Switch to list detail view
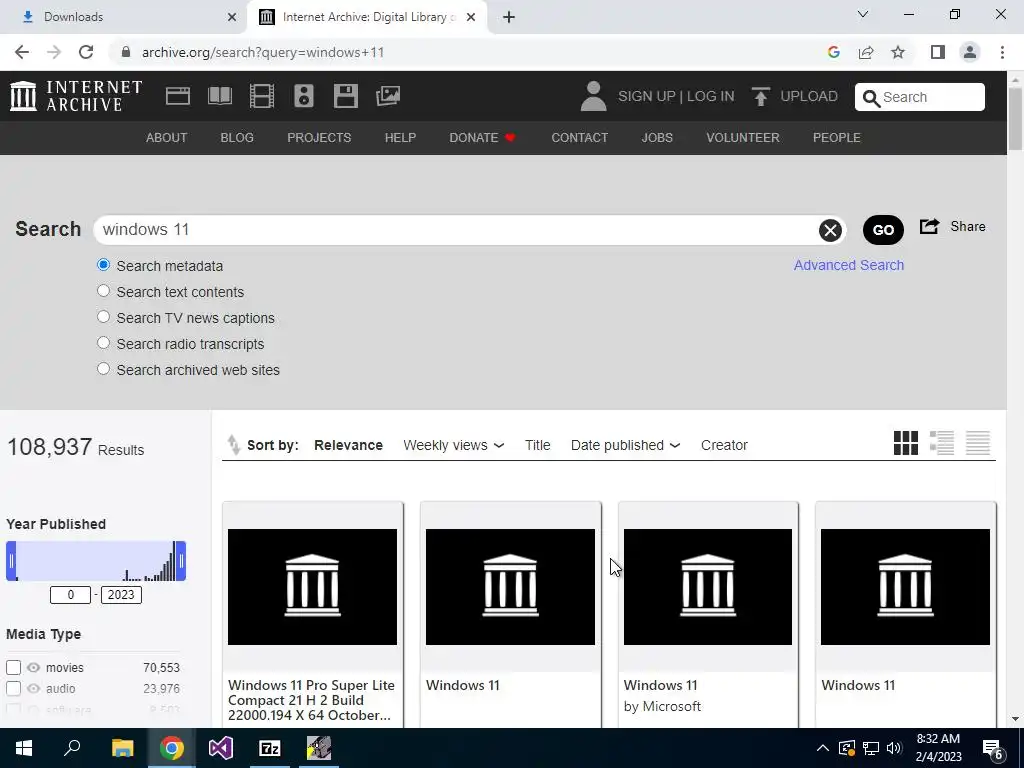 point(942,443)
